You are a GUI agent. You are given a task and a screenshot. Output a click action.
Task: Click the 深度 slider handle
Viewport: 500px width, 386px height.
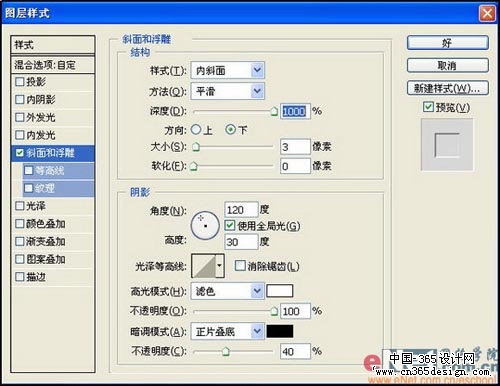(x=274, y=111)
